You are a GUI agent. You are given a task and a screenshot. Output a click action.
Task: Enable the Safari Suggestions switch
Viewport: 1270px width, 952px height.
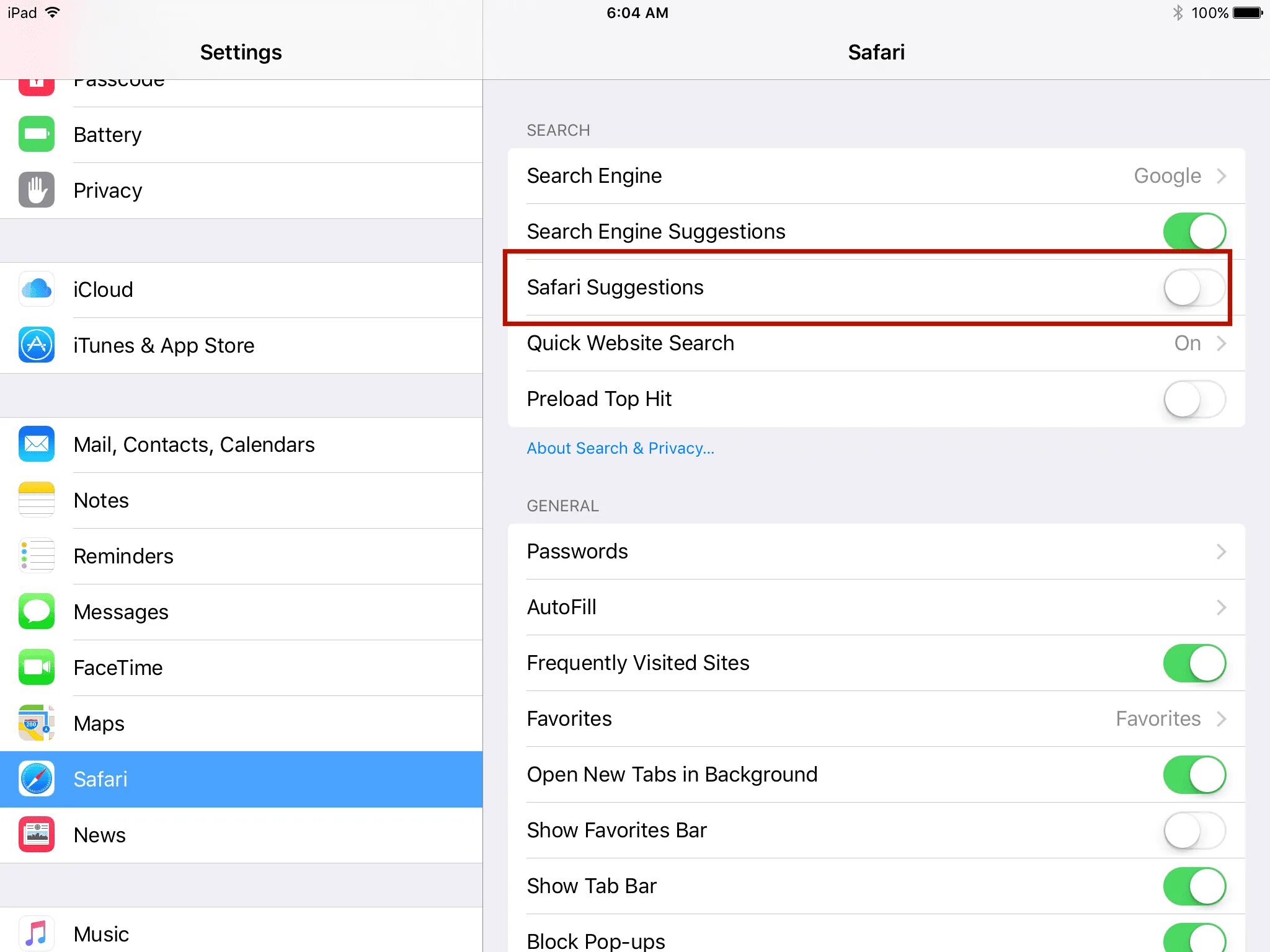[x=1194, y=288]
